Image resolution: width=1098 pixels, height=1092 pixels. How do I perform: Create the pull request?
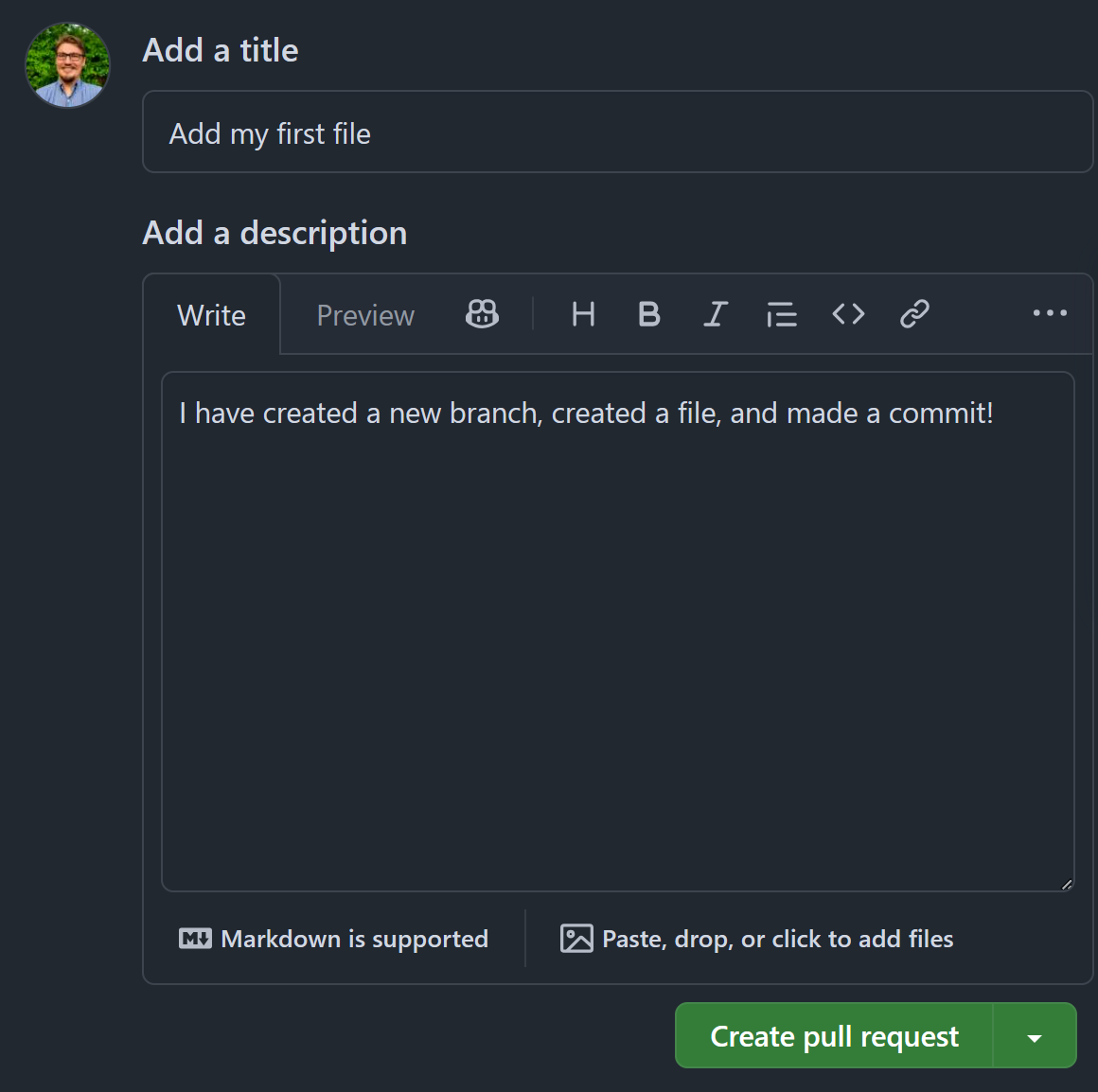pos(834,1035)
